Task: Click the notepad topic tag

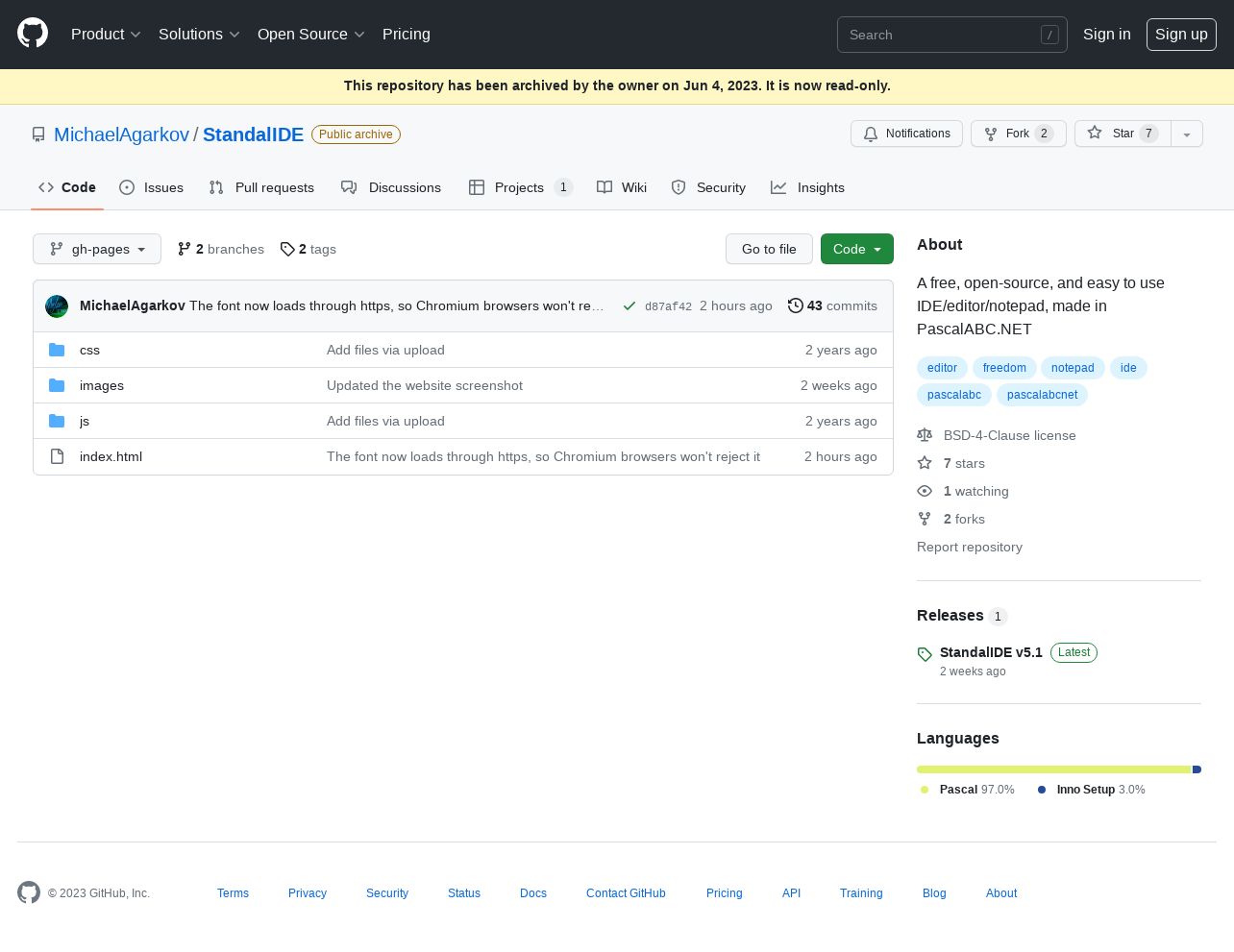Action: point(1073,368)
